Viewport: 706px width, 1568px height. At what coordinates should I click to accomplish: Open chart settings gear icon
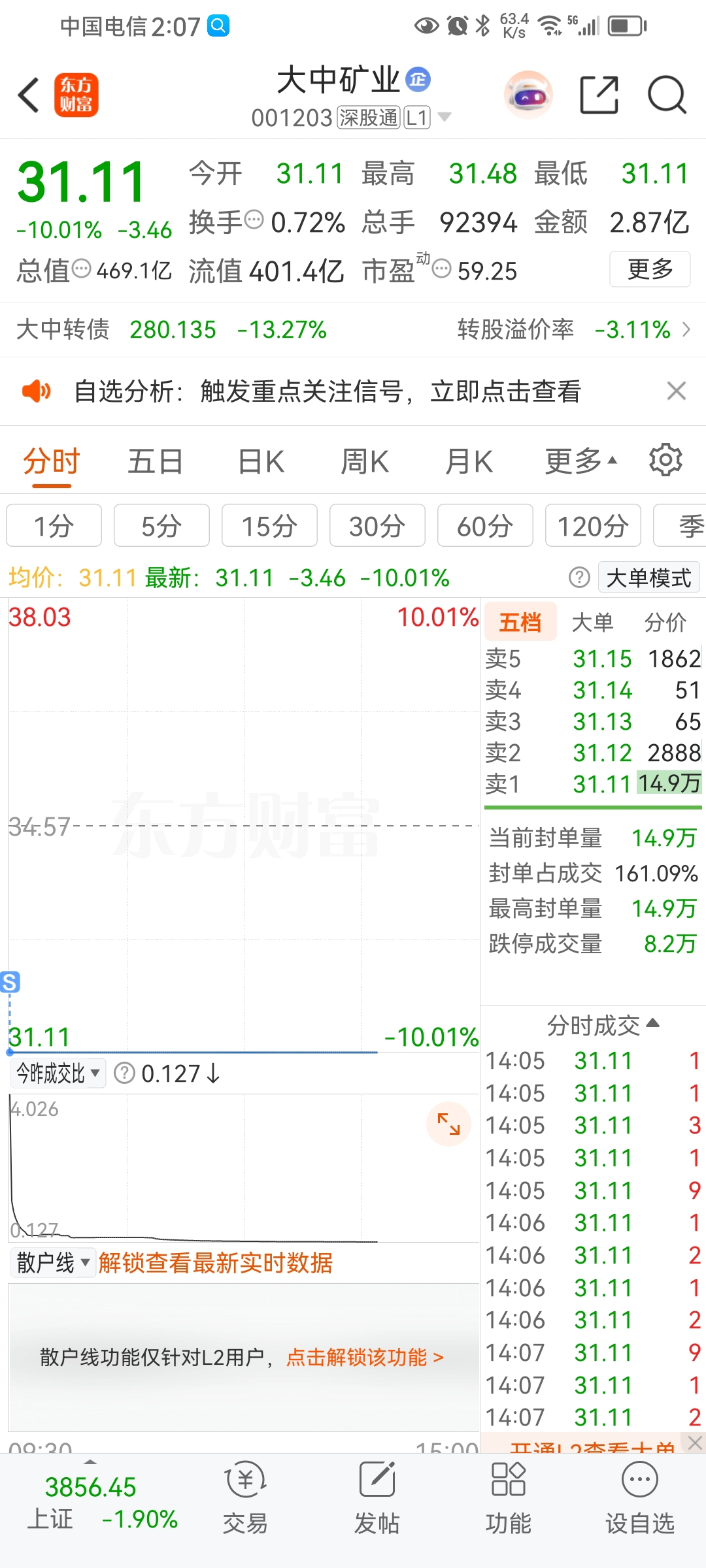tap(665, 461)
